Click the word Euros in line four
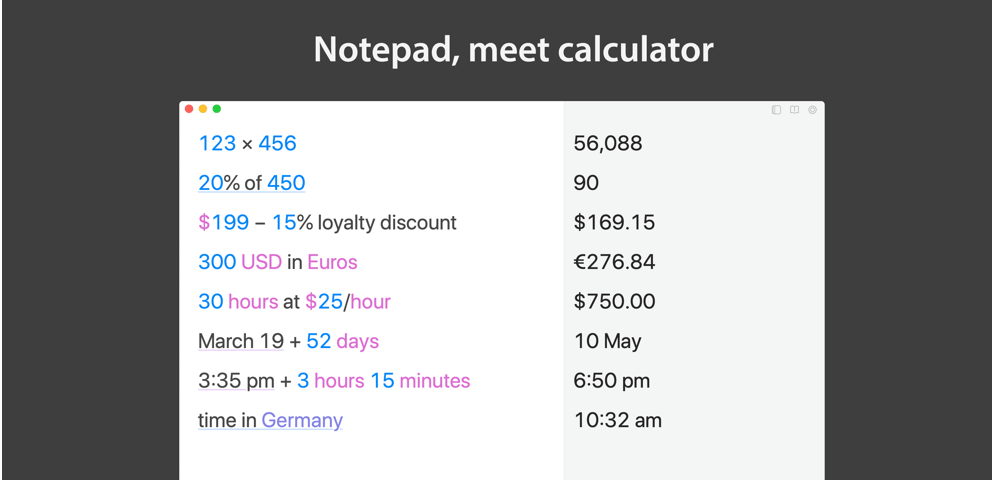 (332, 262)
